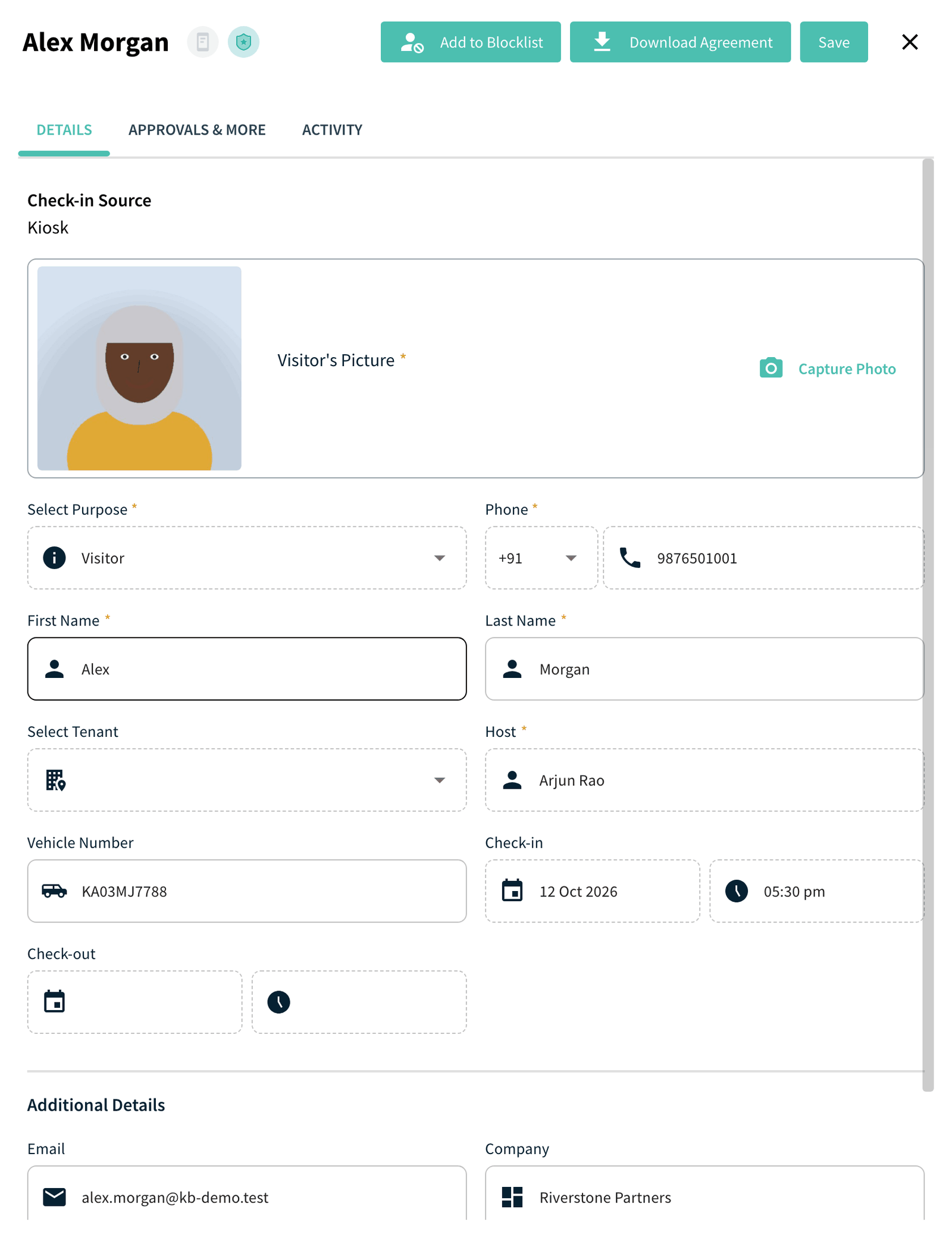
Task: Click the person icon in First Name field
Action: pos(54,668)
